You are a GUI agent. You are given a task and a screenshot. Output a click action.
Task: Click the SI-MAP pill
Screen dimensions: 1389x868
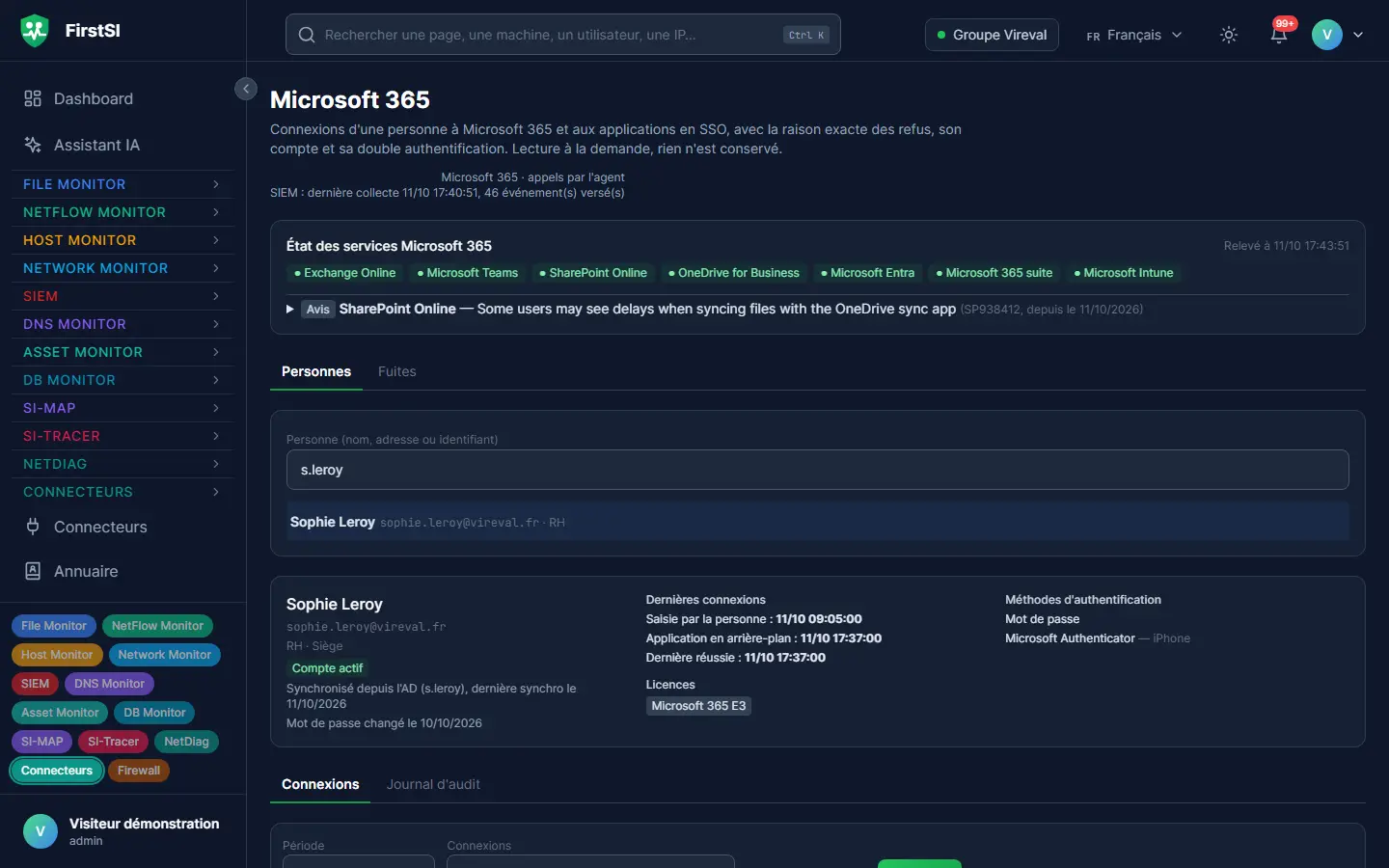pos(42,742)
